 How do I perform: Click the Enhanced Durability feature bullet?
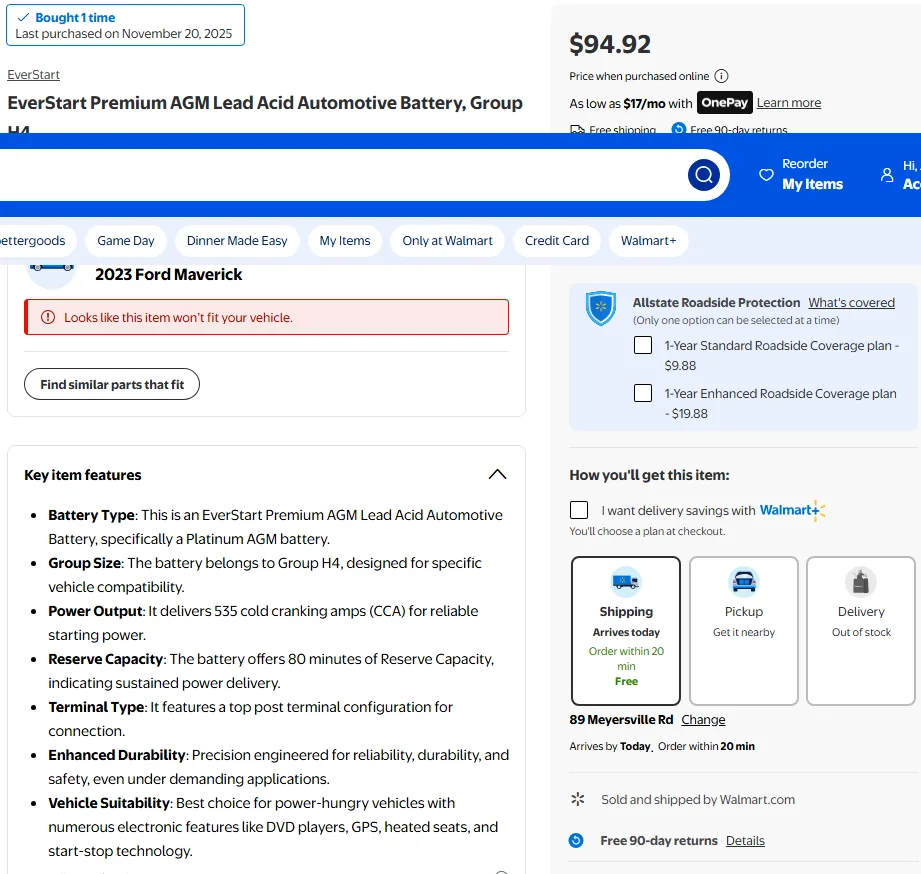(x=278, y=767)
